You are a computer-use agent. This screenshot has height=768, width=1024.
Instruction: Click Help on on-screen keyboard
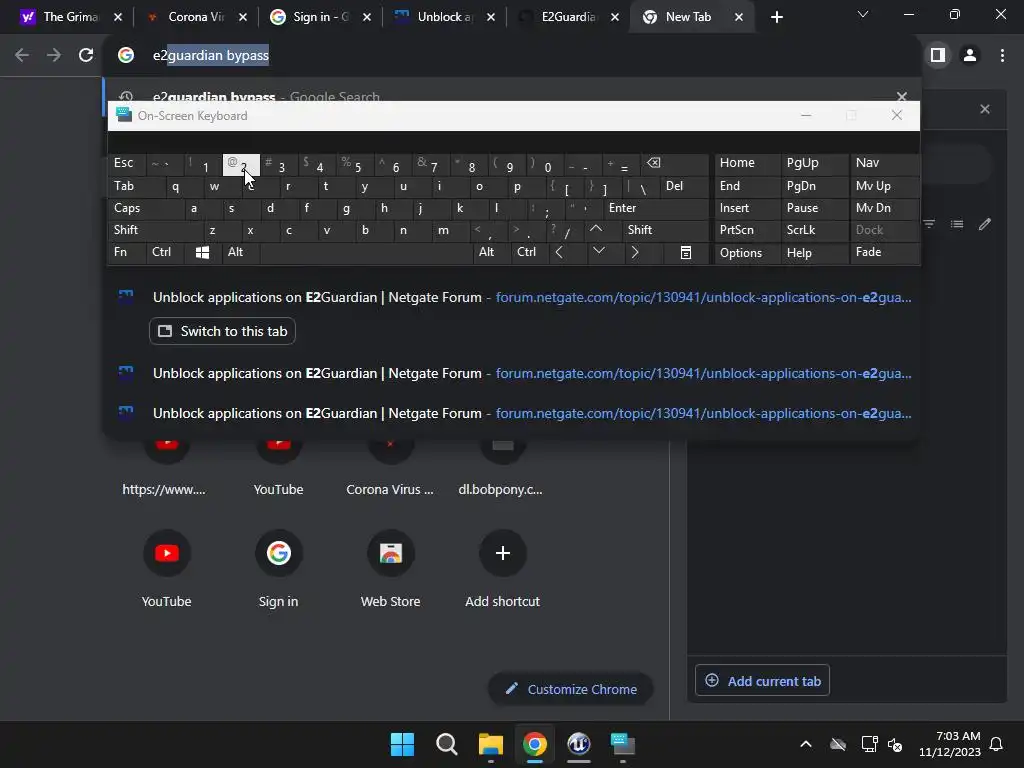tap(814, 253)
